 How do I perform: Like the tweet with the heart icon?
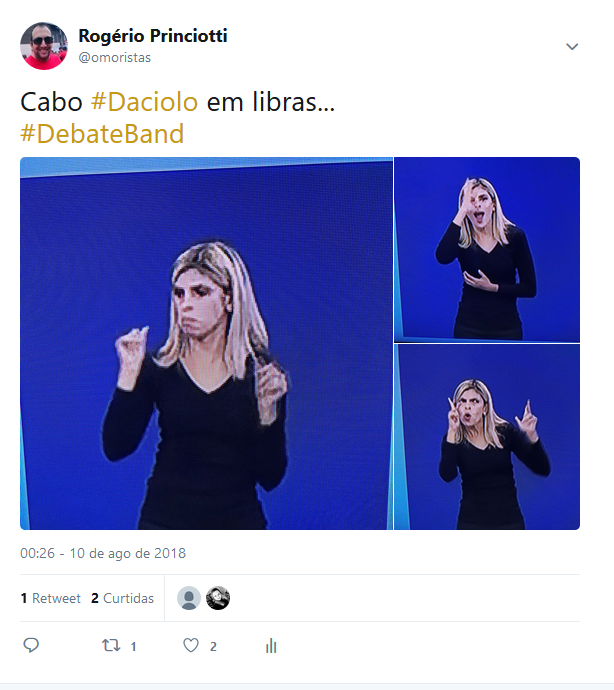[x=191, y=646]
